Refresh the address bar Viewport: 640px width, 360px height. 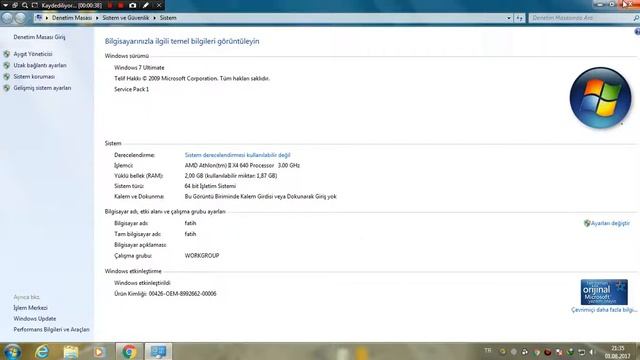pos(519,18)
